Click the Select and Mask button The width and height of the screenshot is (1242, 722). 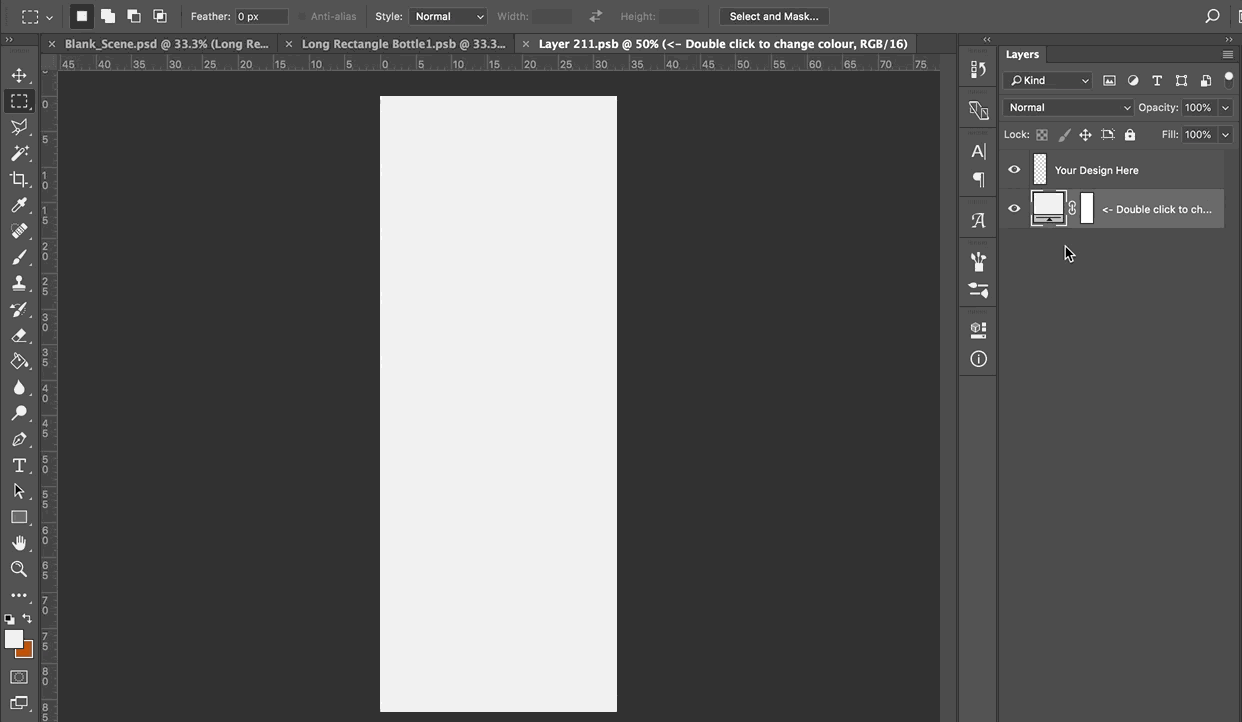coord(774,16)
